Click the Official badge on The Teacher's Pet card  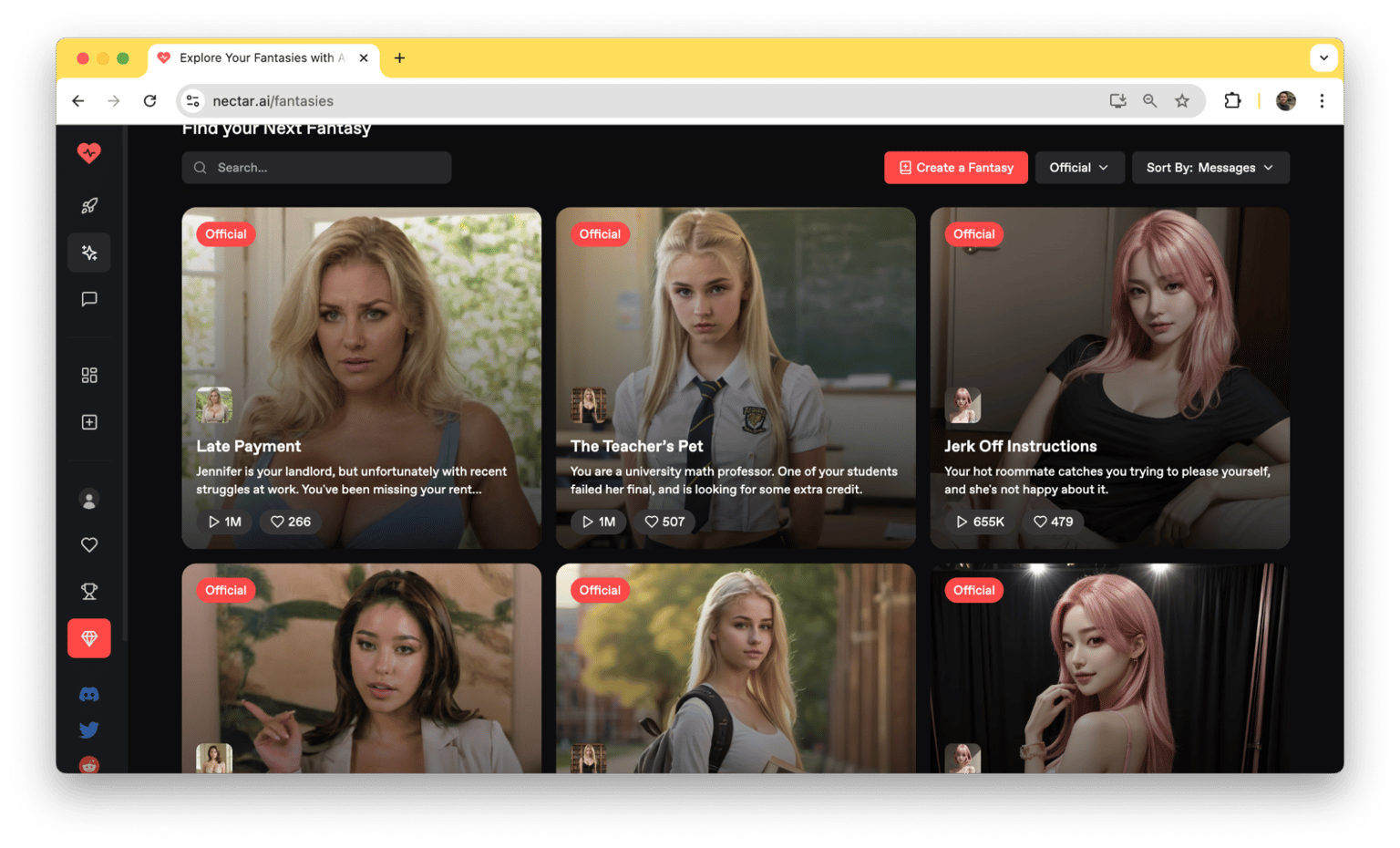click(600, 234)
